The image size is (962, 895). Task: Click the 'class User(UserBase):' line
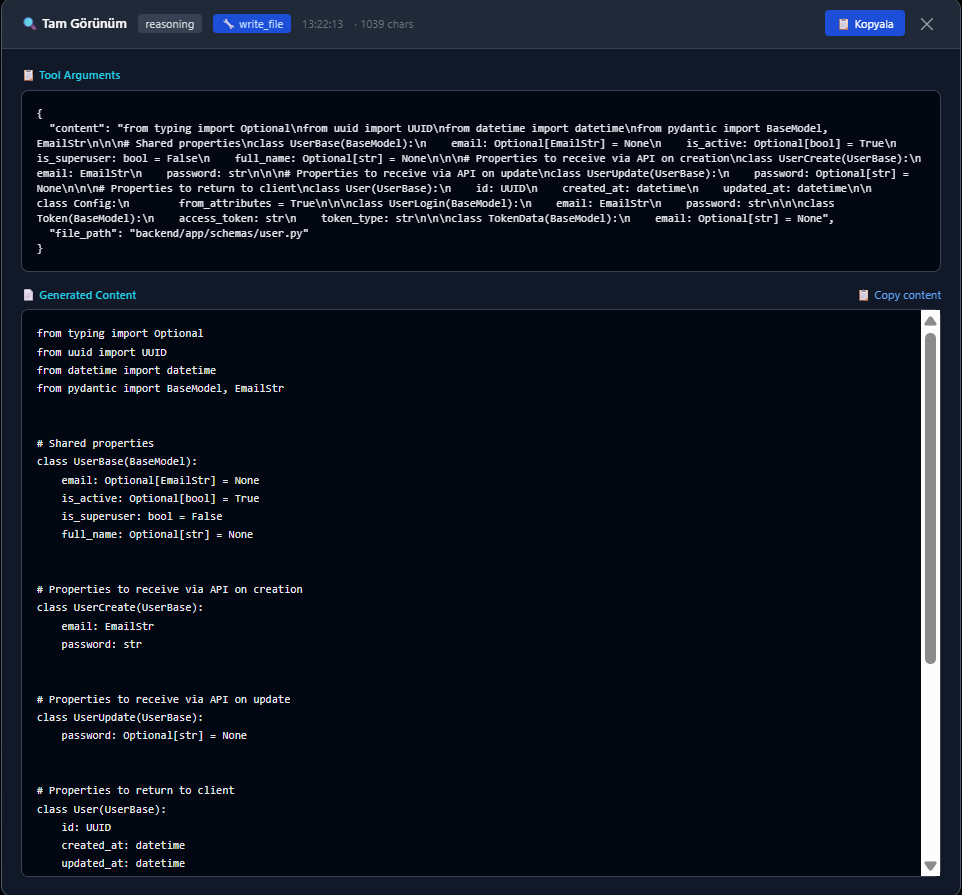point(101,809)
